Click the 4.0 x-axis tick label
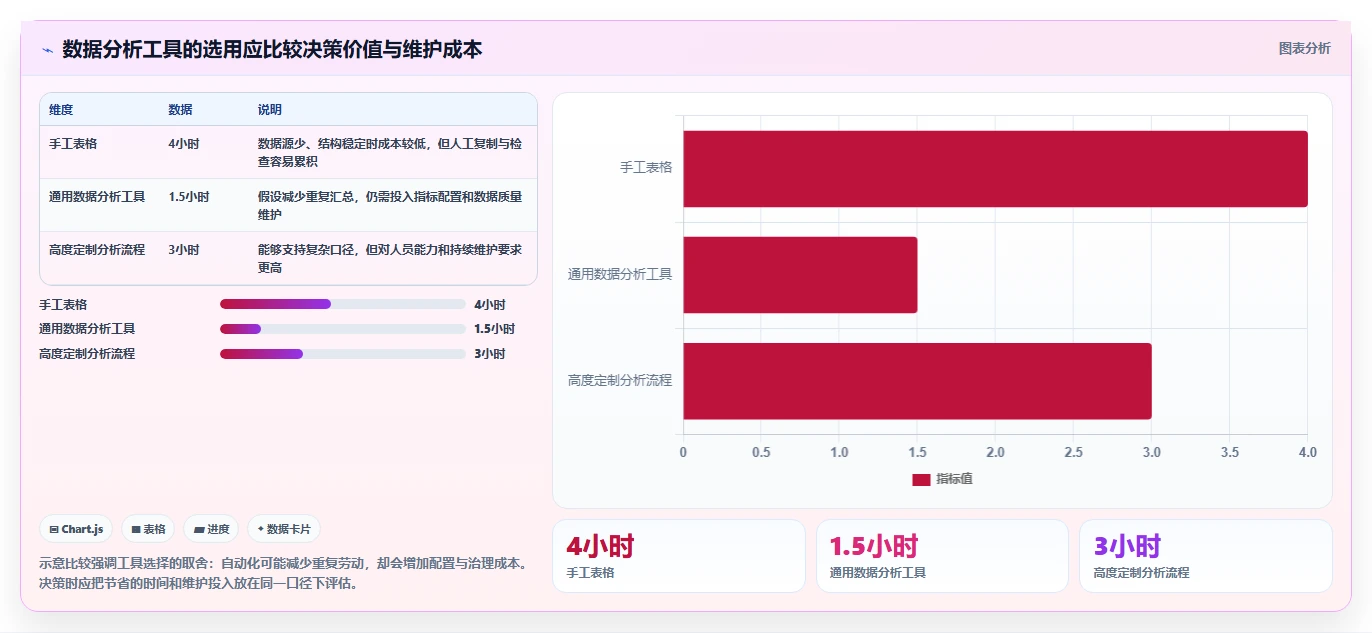The image size is (1372, 633). coord(1307,453)
